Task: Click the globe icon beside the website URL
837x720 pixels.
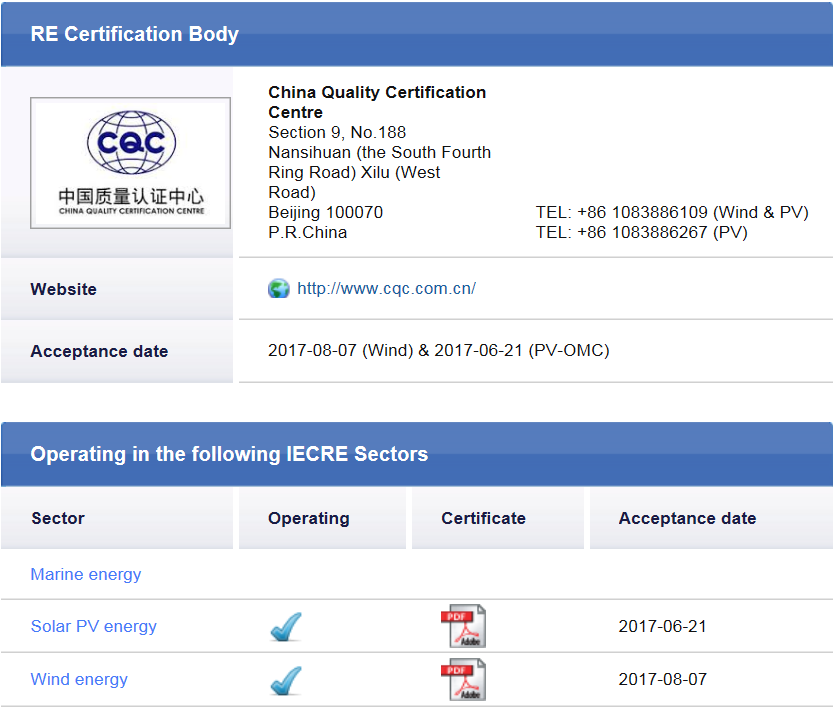Action: [279, 289]
